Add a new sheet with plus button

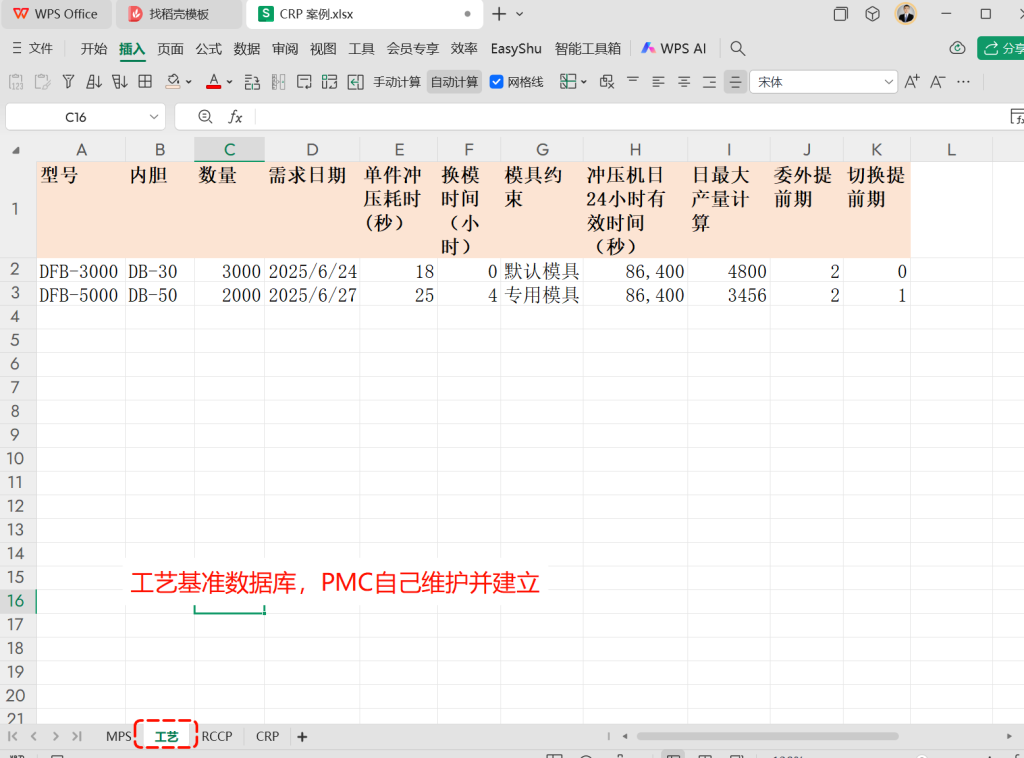click(x=302, y=736)
